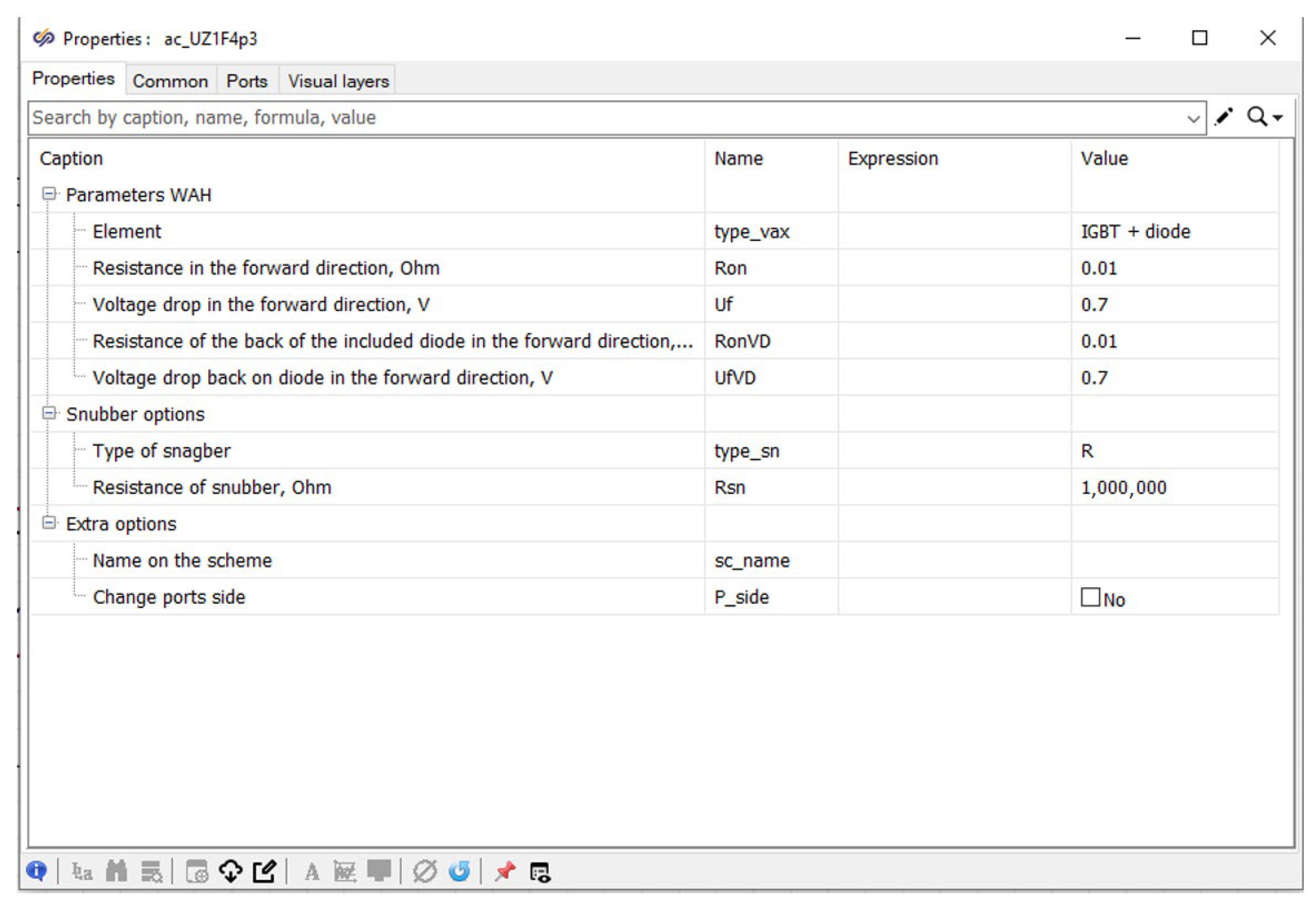Toggle the Change ports side checkbox
This screenshot has height=908, width=1316.
[x=1090, y=597]
